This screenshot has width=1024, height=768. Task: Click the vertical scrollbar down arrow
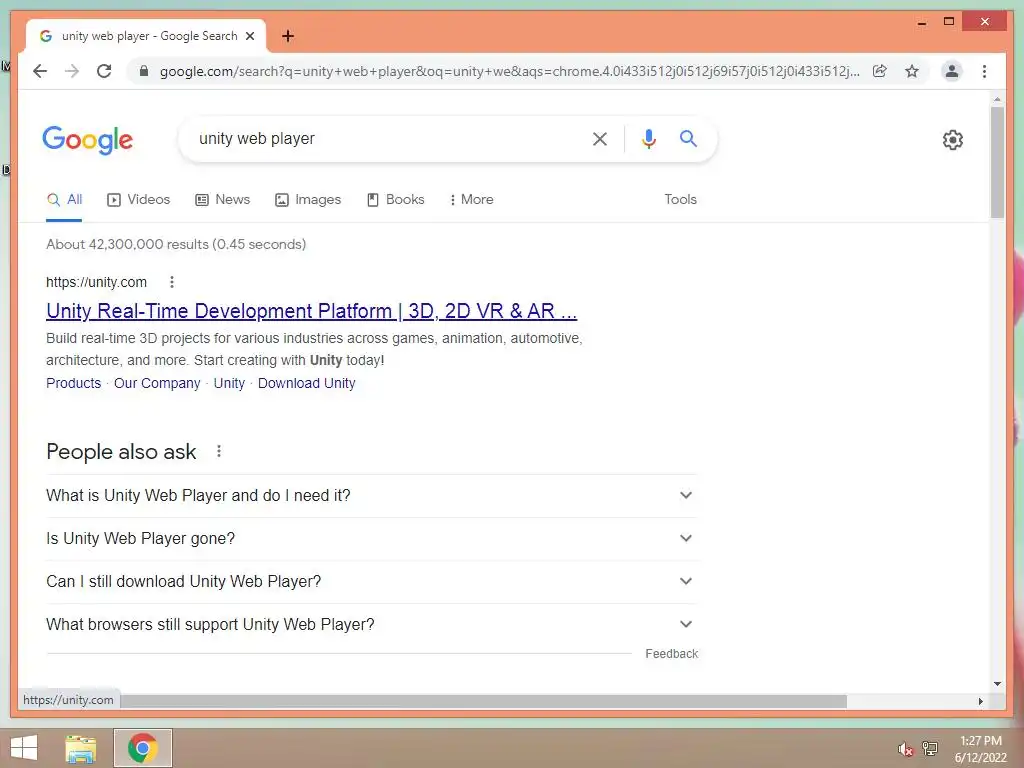997,684
